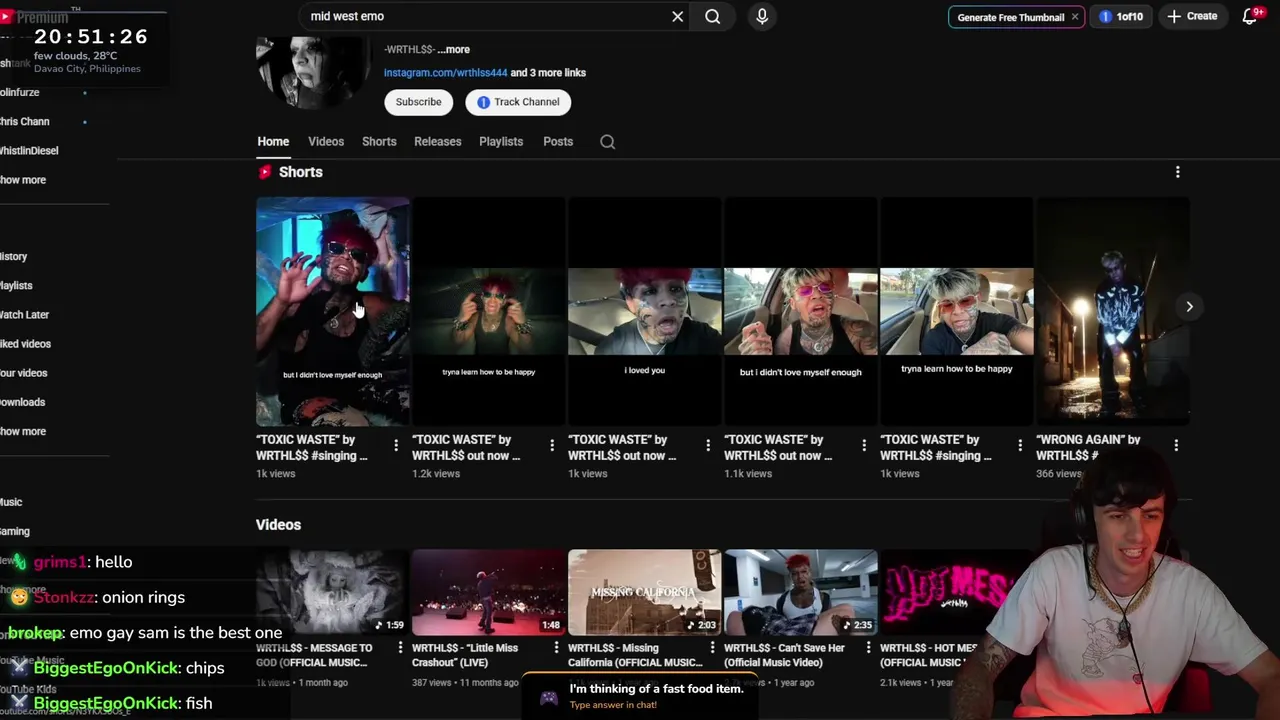Start voice search with the microphone icon
Image resolution: width=1280 pixels, height=720 pixels.
(x=762, y=16)
